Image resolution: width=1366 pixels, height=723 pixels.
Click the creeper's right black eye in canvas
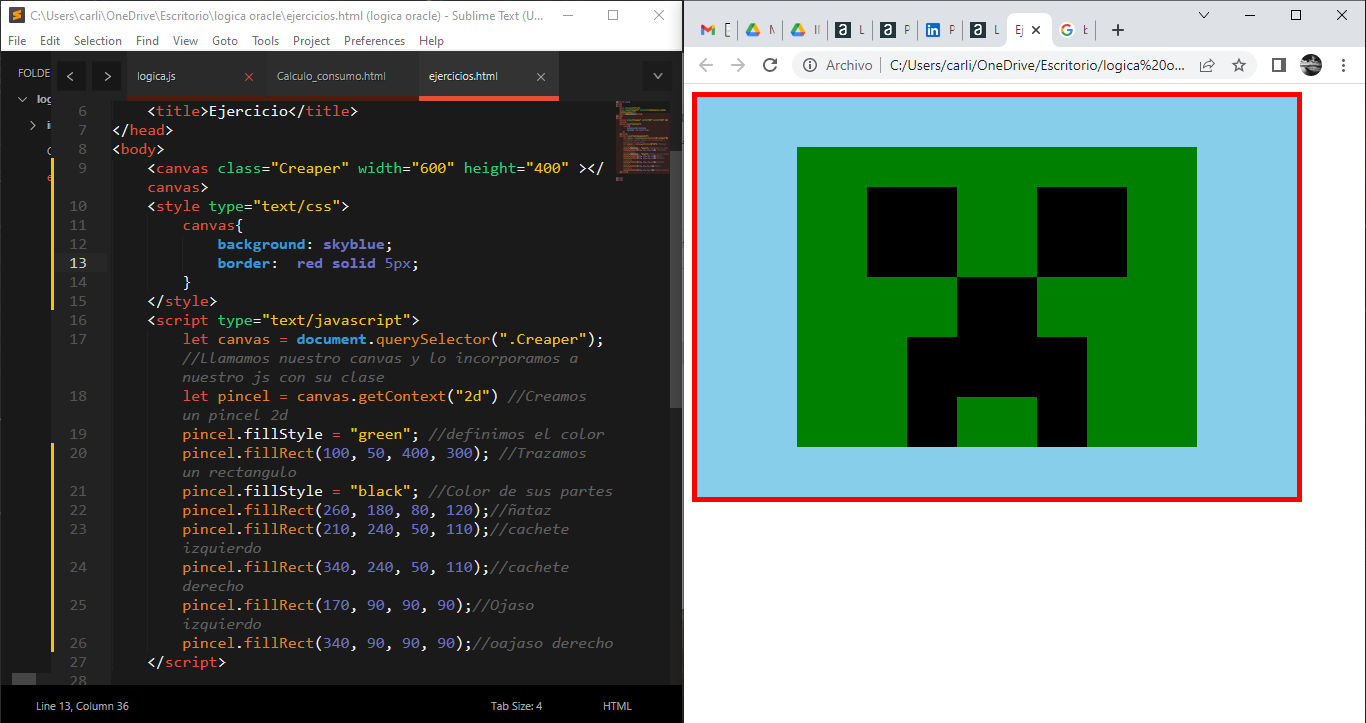coord(1082,232)
